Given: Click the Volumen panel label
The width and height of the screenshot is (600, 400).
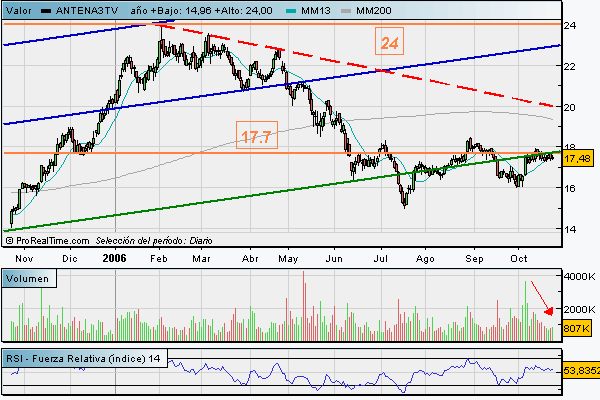Looking at the screenshot, I should click(28, 278).
